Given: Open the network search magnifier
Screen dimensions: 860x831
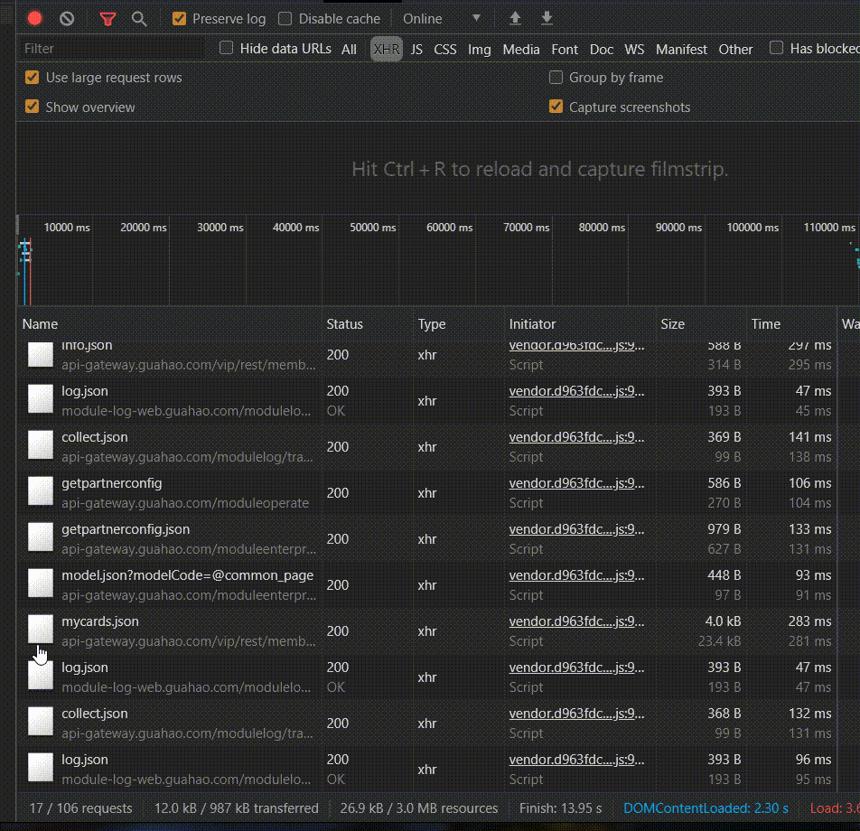Looking at the screenshot, I should tap(139, 19).
